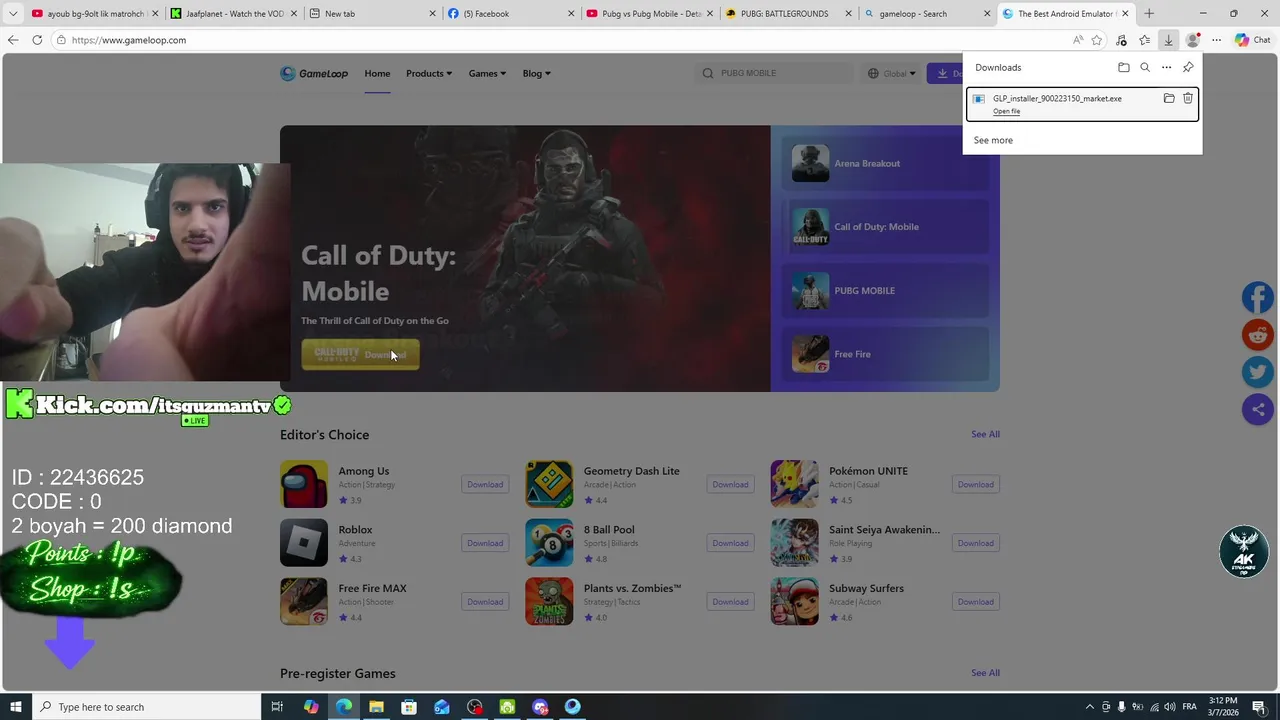This screenshot has width=1280, height=720.
Task: Click the gameloop.com address bar
Action: pos(560,40)
